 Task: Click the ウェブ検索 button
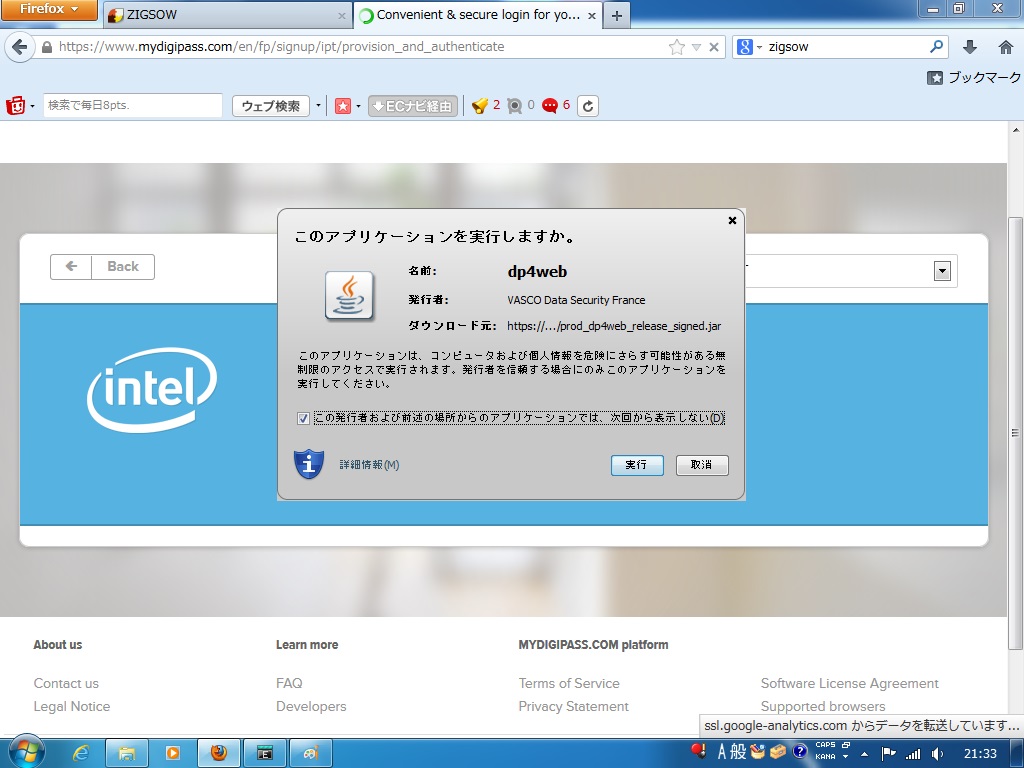coord(270,106)
